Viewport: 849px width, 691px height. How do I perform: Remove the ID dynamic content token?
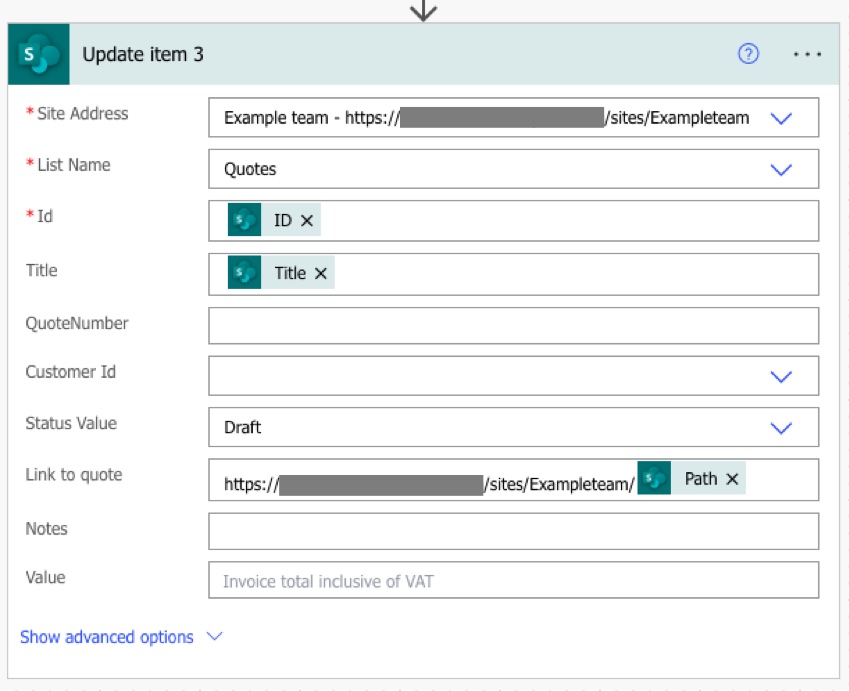(x=307, y=221)
